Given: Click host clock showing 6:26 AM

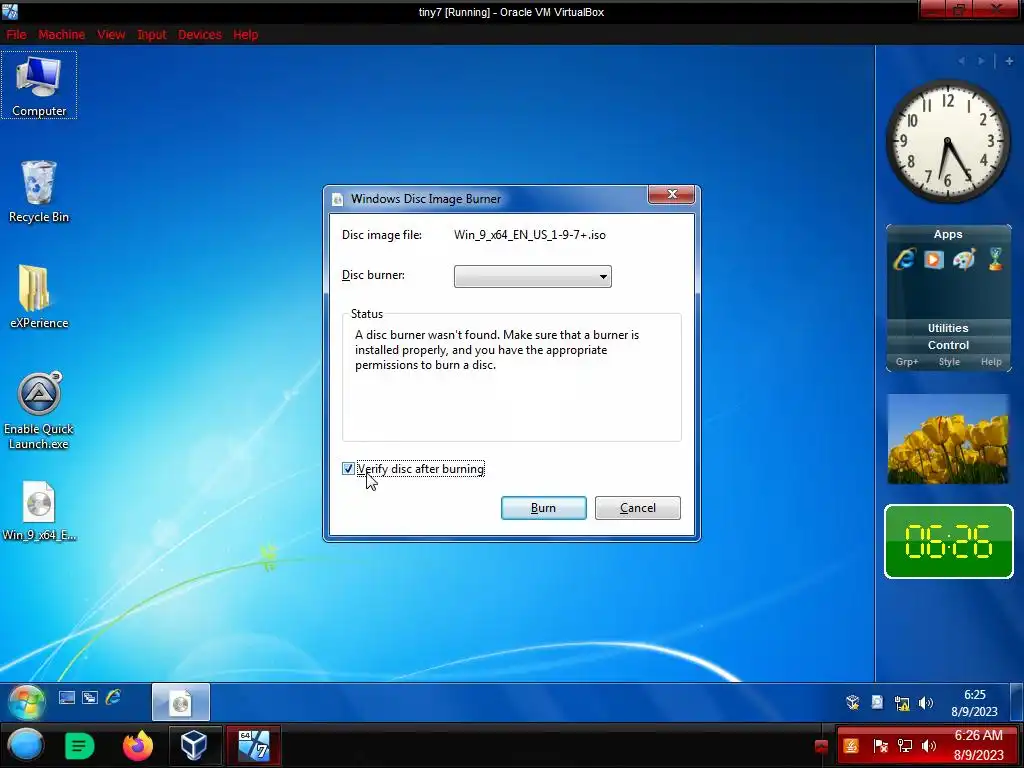Looking at the screenshot, I should point(978,745).
